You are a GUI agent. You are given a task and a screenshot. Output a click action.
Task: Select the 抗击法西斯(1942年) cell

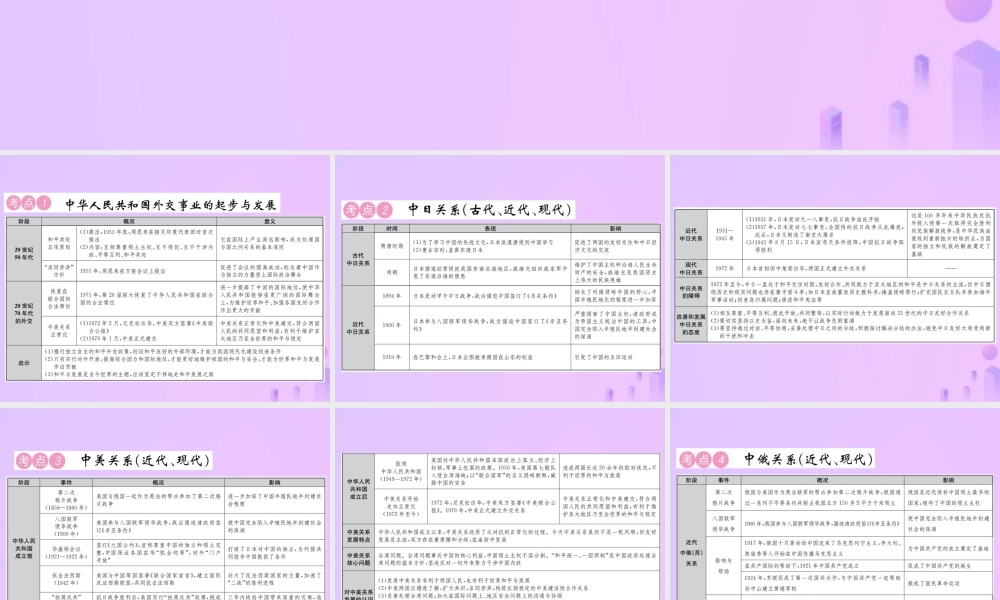[66, 579]
